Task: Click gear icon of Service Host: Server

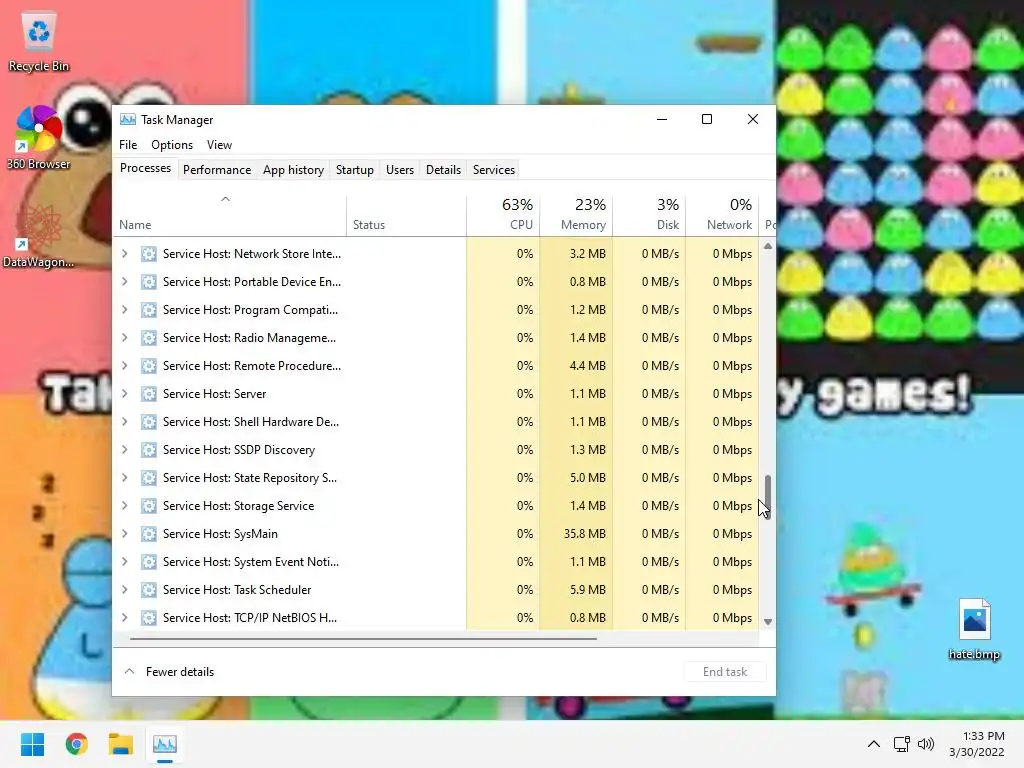Action: coord(149,394)
